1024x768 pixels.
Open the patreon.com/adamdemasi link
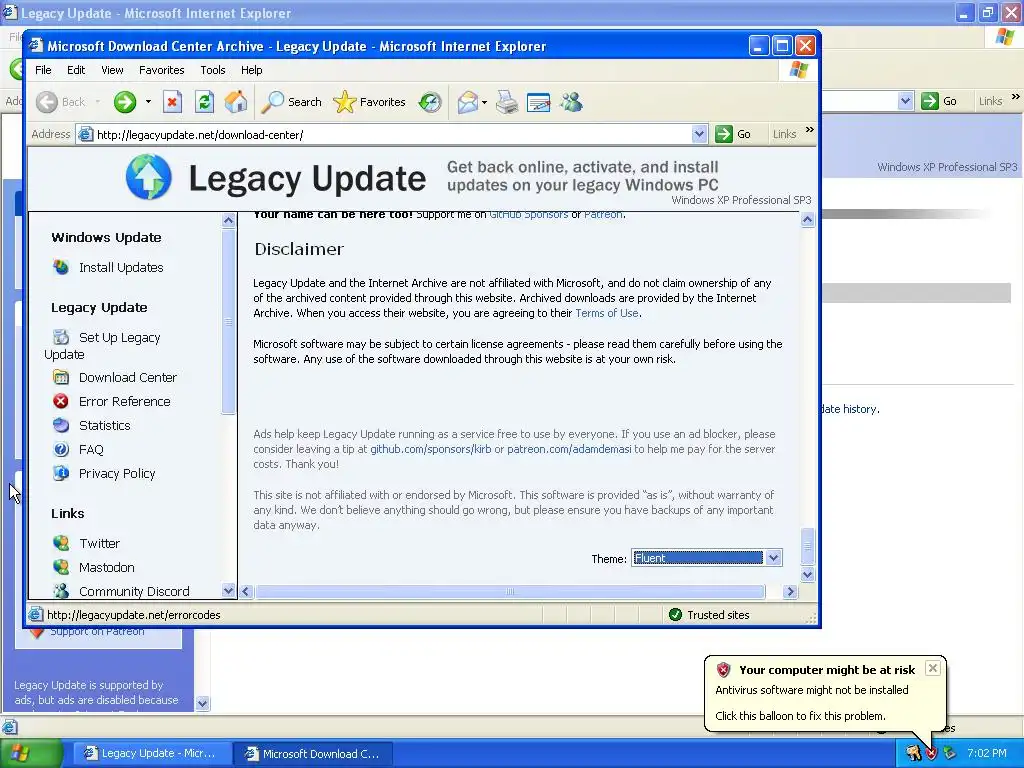[x=569, y=449]
